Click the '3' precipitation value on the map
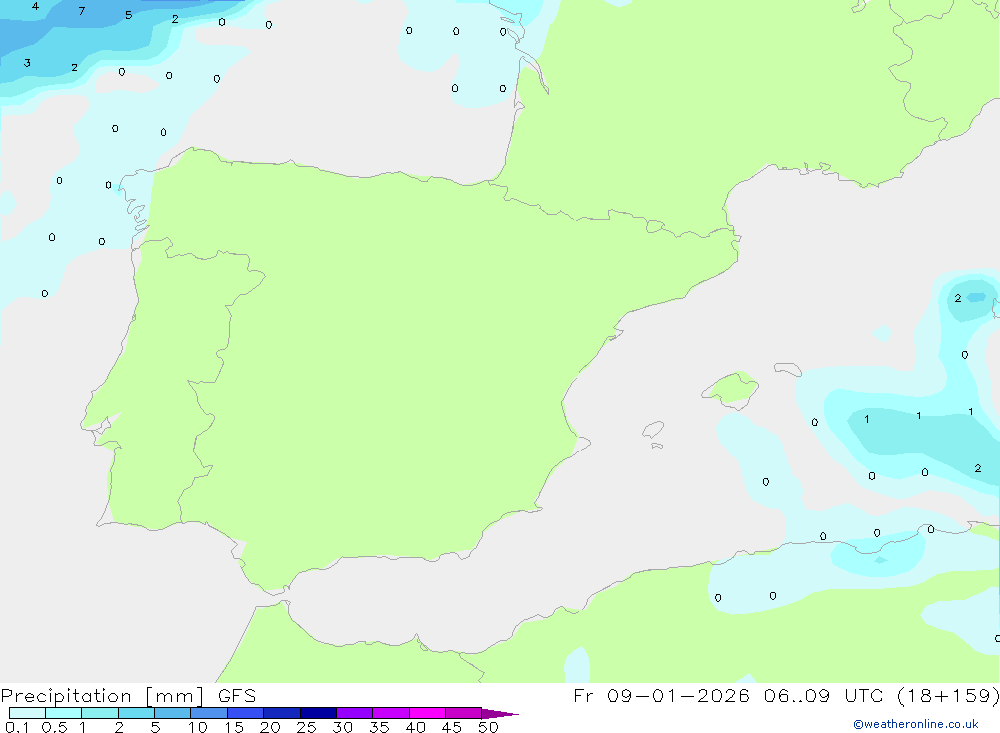1000x733 pixels. (x=27, y=63)
